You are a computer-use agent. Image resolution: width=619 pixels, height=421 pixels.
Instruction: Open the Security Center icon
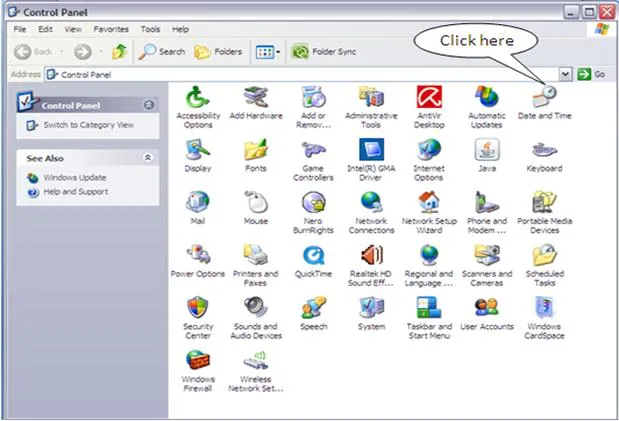(x=197, y=318)
